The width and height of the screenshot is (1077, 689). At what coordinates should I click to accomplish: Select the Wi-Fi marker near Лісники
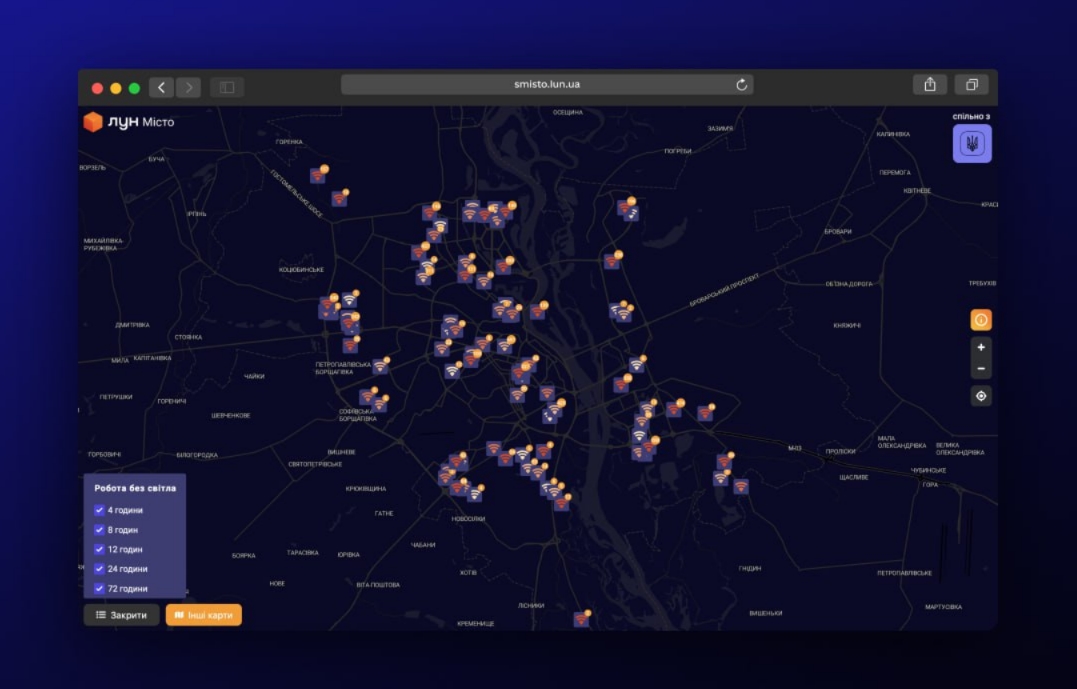click(x=580, y=619)
